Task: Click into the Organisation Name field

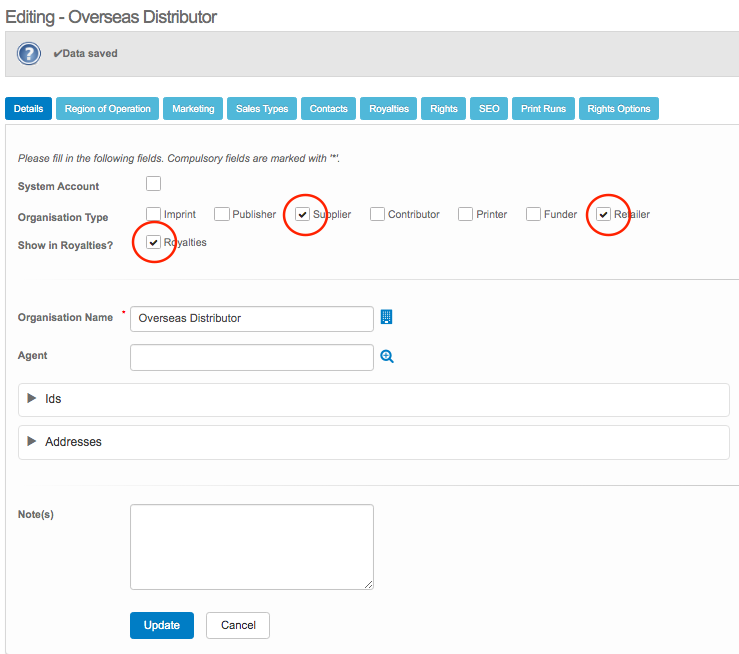Action: tap(252, 318)
